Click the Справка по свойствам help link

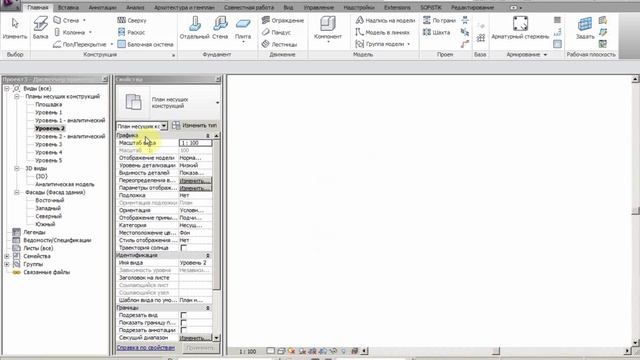pos(146,348)
